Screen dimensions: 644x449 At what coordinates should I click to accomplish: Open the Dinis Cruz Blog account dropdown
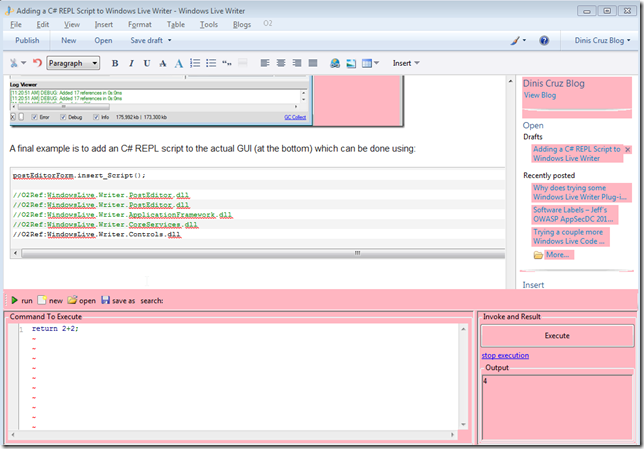602,40
